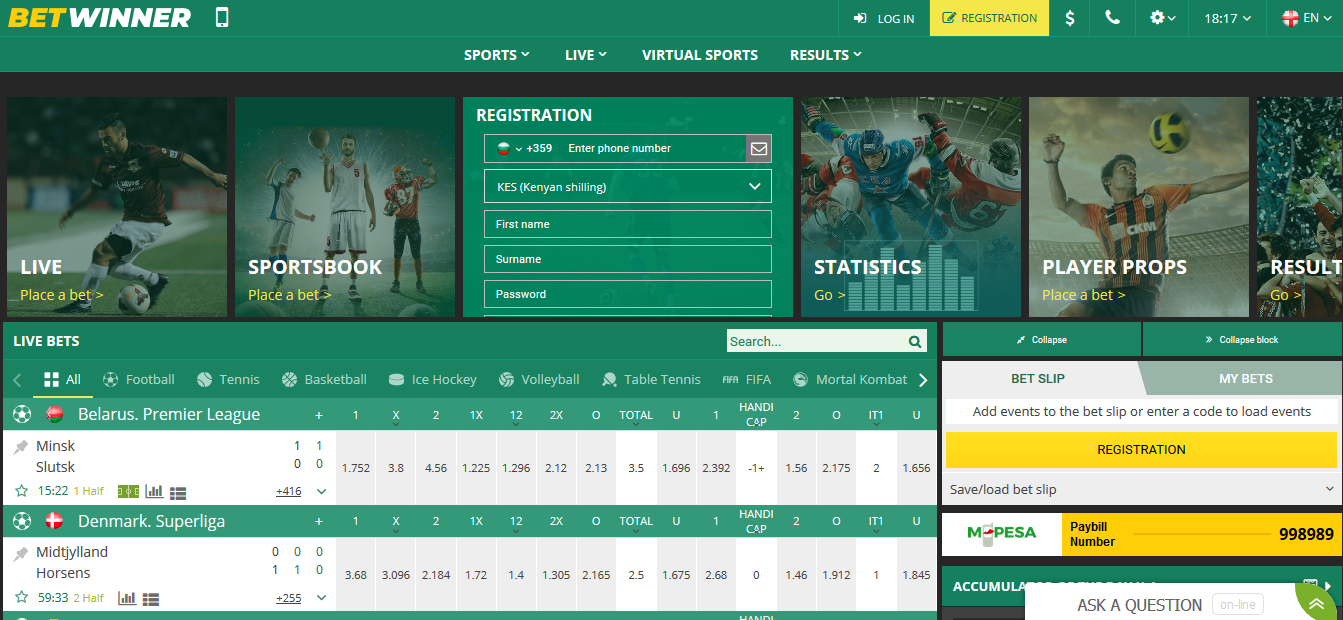The image size is (1343, 620).
Task: Open list view icon for Minsk match
Action: [178, 492]
